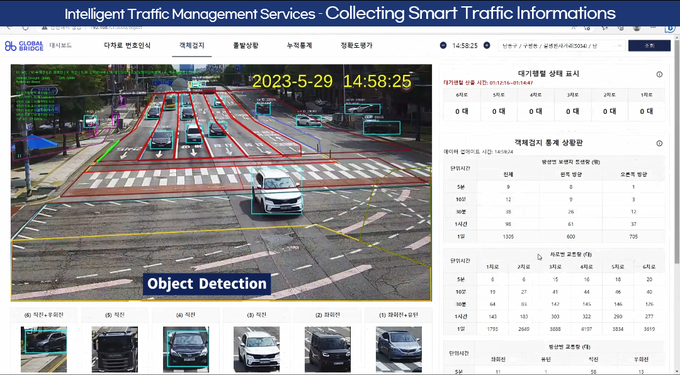Select lane 6 직진+우회전 vehicle thumbnail
The image size is (680, 375).
pos(44,349)
